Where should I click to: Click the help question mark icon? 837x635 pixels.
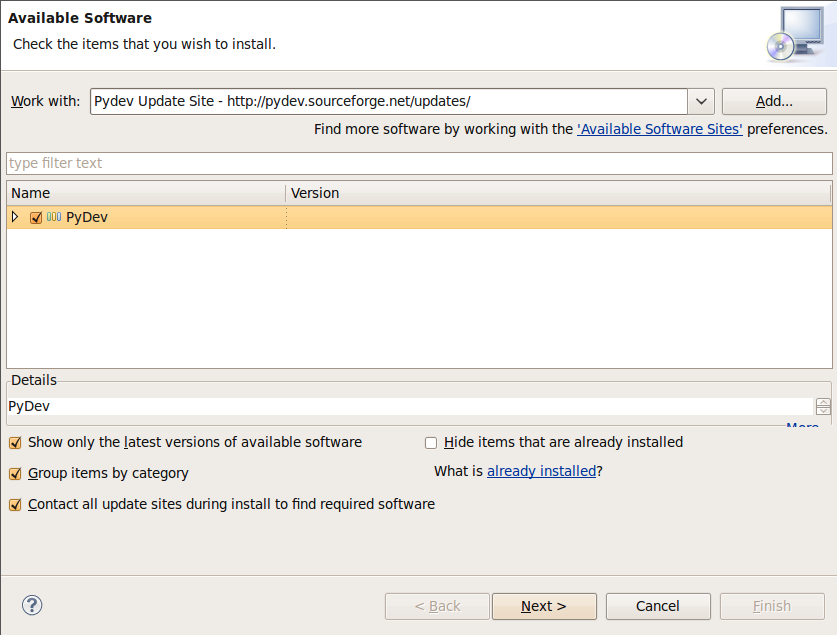click(x=32, y=605)
